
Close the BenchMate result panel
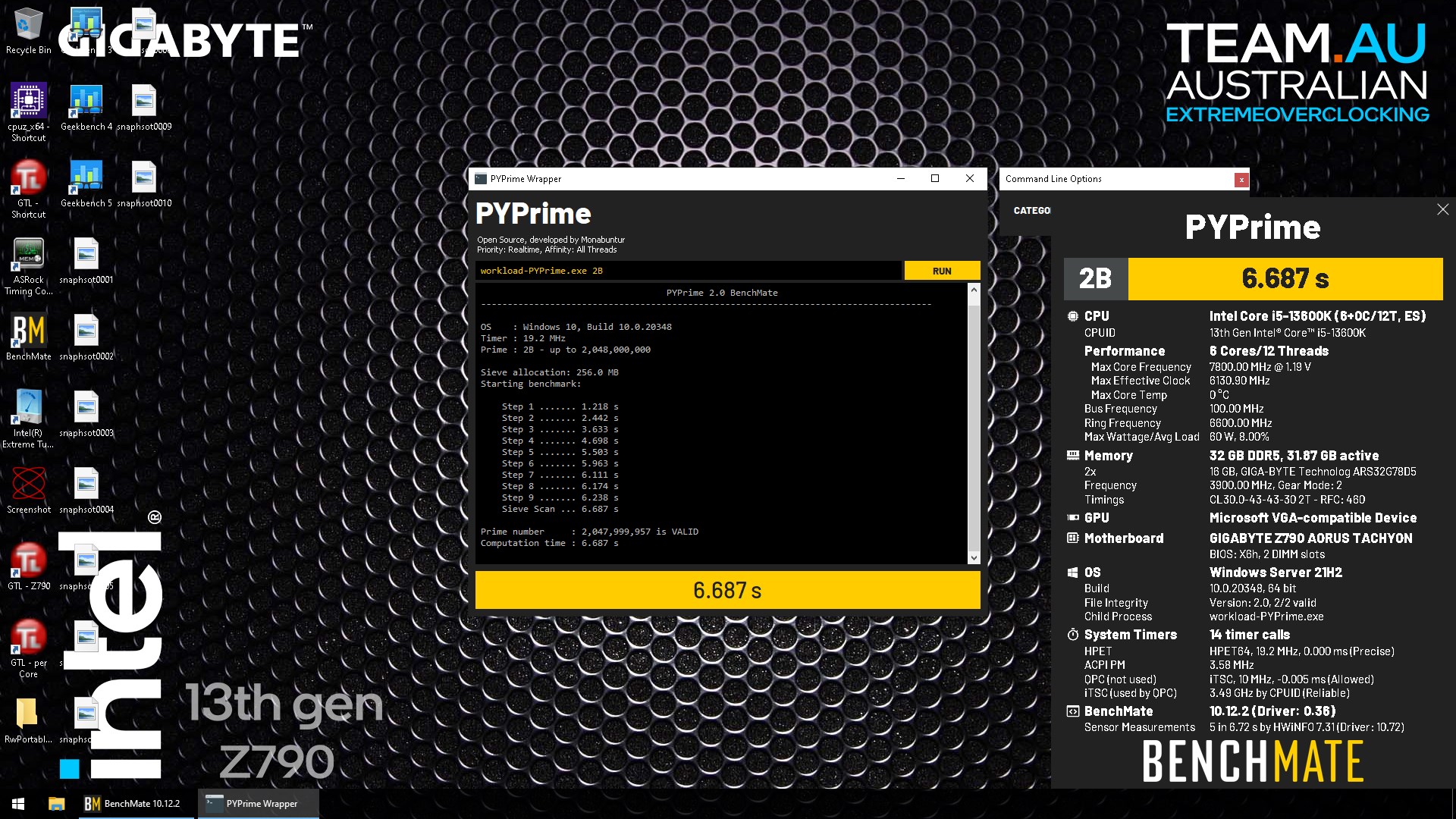click(x=1442, y=209)
